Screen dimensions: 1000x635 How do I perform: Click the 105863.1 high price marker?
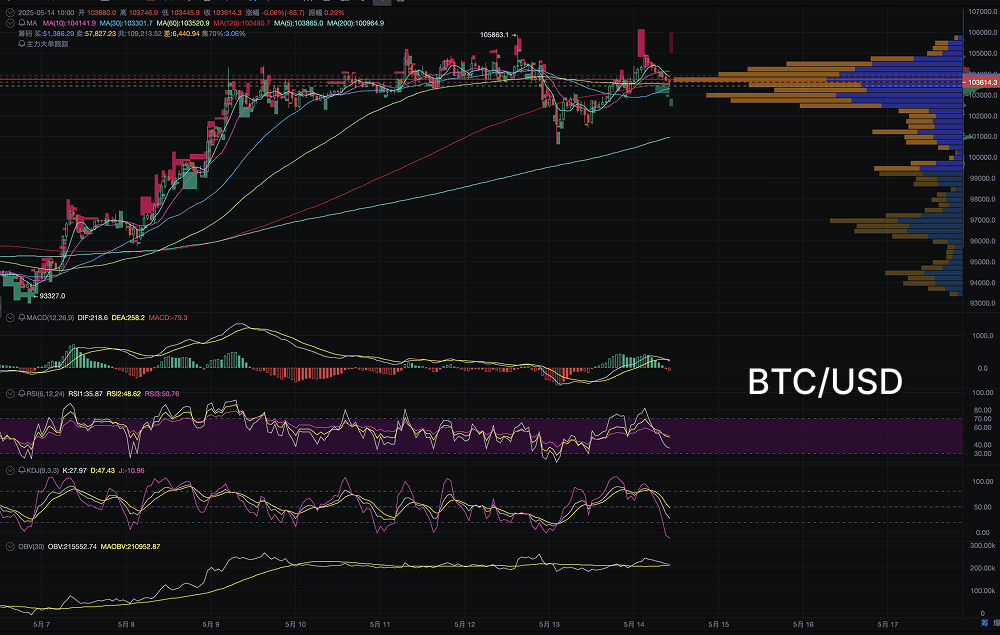click(x=494, y=35)
